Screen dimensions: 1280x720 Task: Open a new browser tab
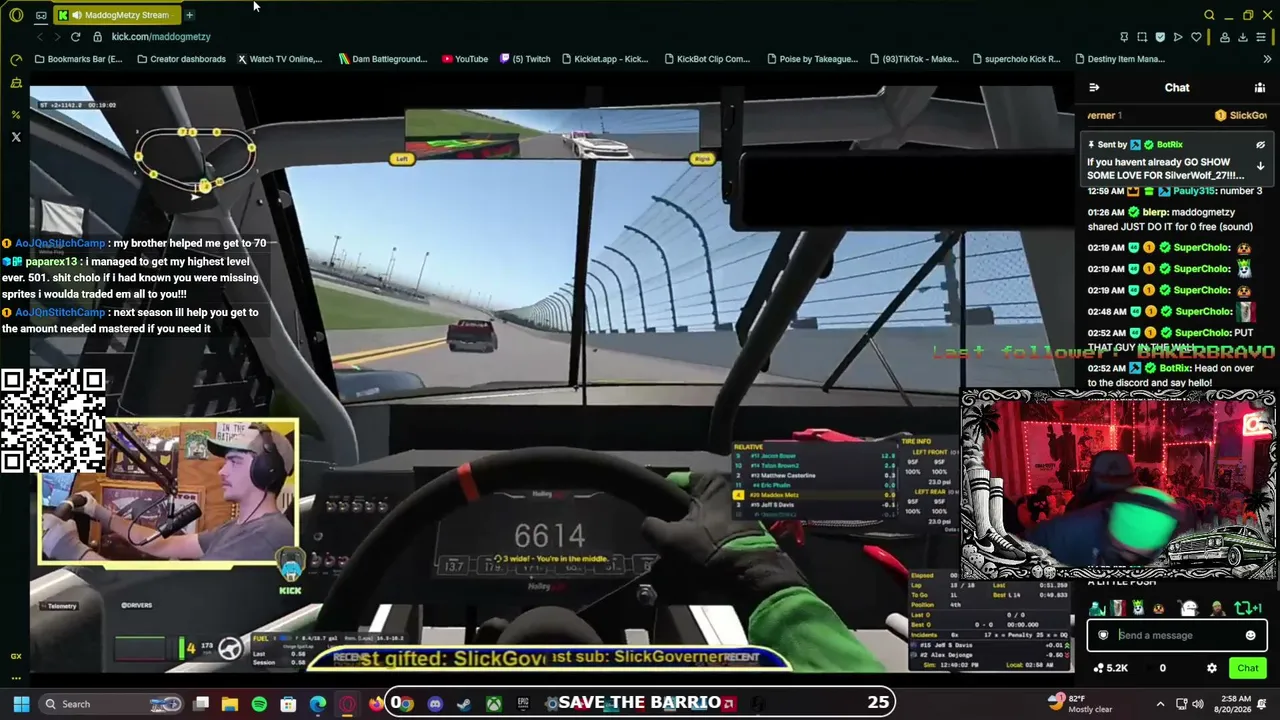coord(189,15)
